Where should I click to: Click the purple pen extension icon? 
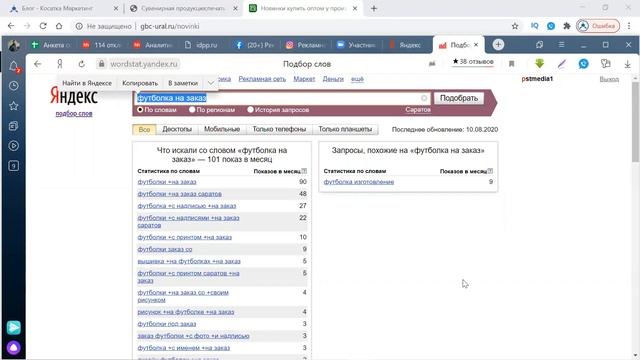[x=562, y=64]
